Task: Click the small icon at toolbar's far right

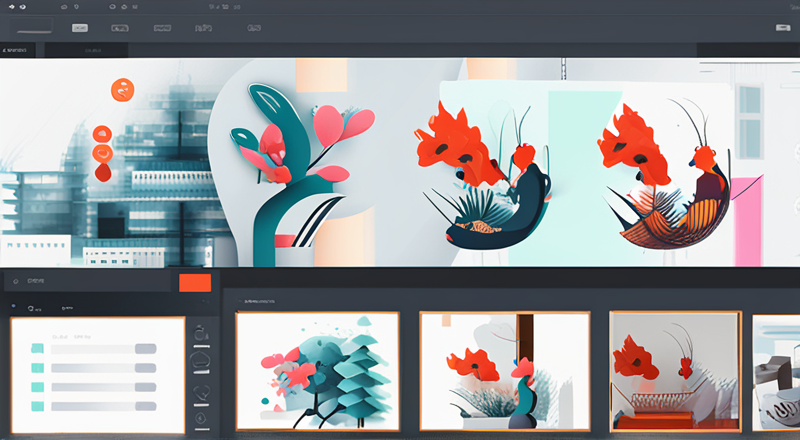Action: (783, 28)
